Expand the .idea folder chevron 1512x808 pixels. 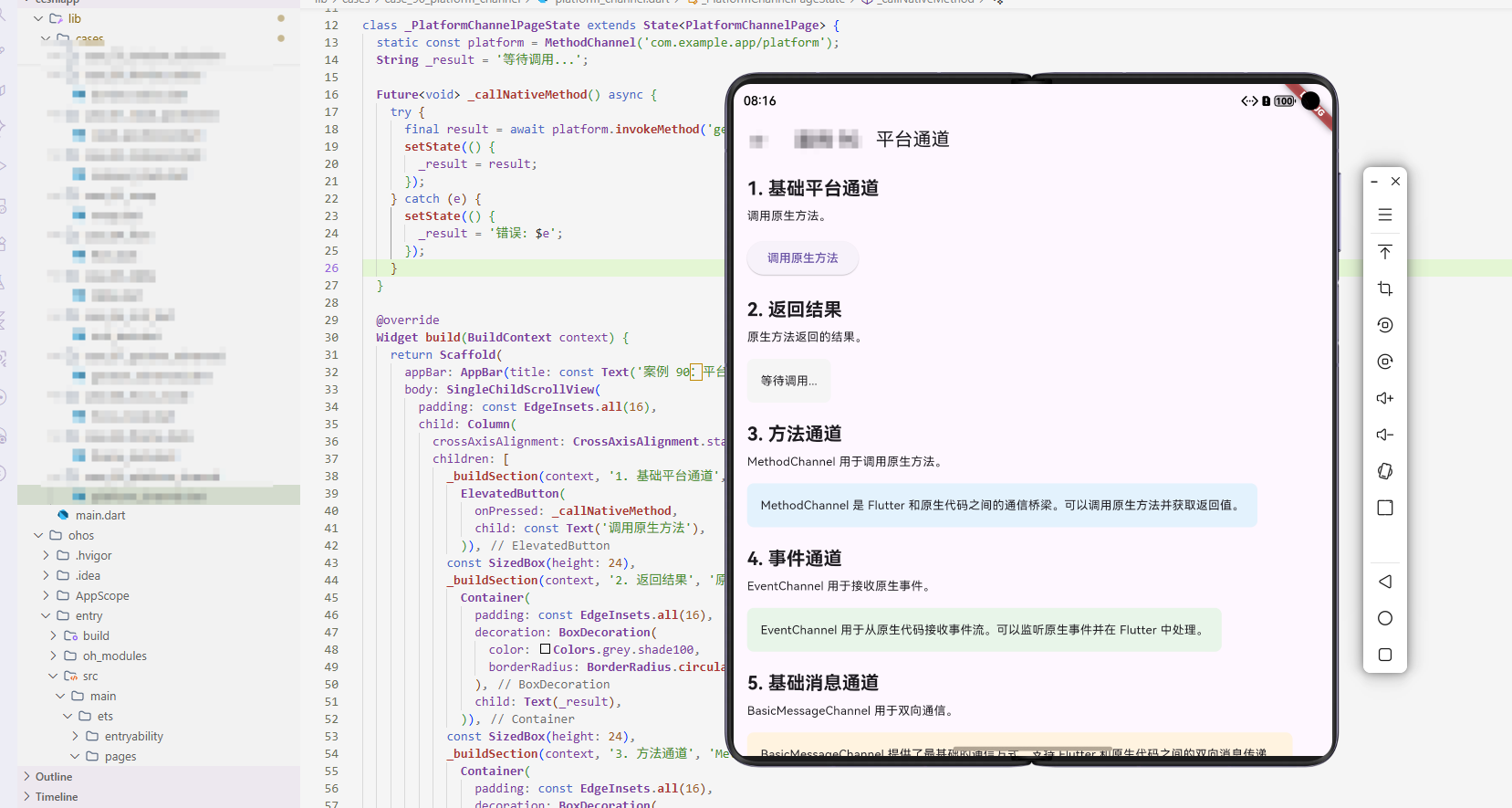pyautogui.click(x=46, y=575)
